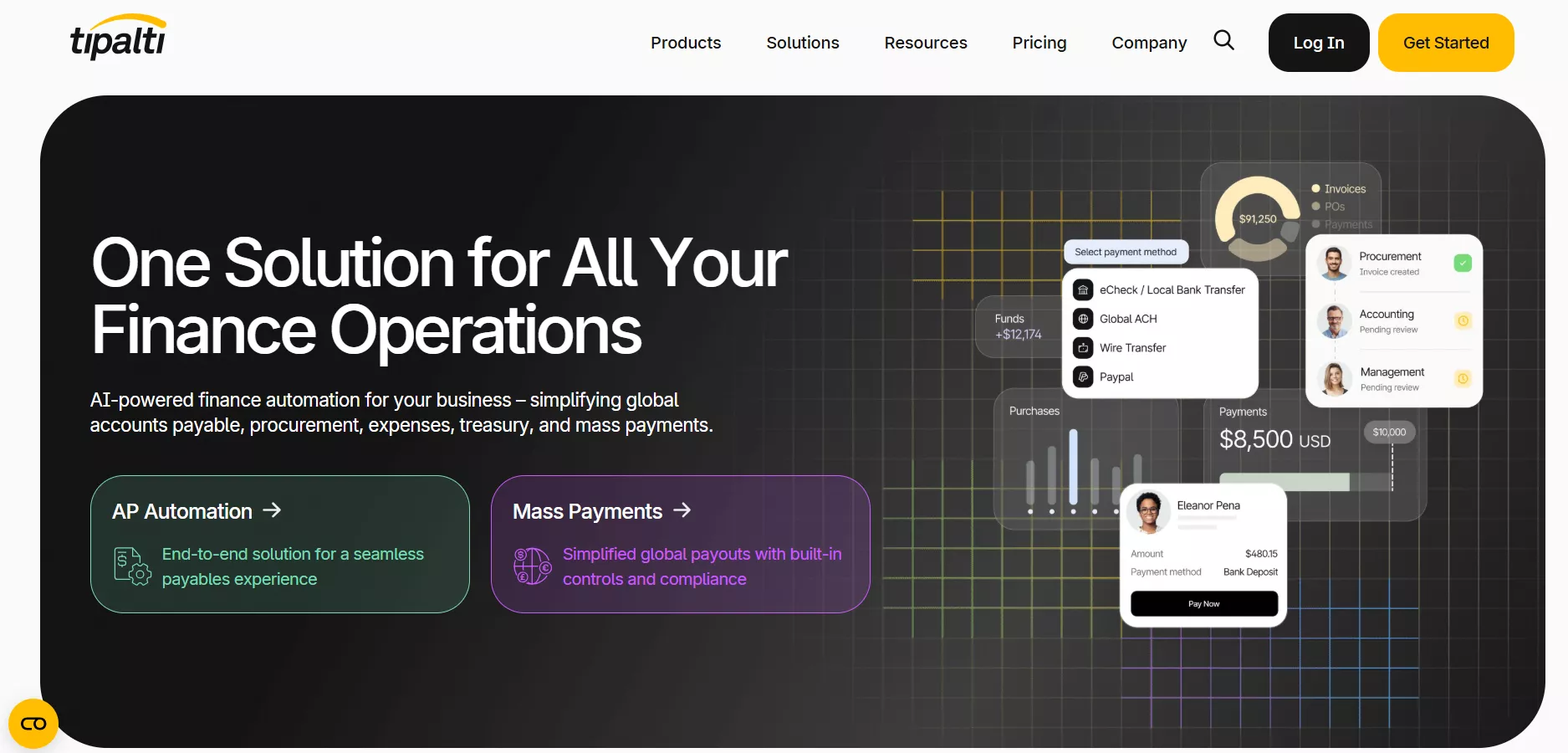The height and width of the screenshot is (753, 1568).
Task: Click the AP Automation invoice gear icon
Action: tap(132, 566)
